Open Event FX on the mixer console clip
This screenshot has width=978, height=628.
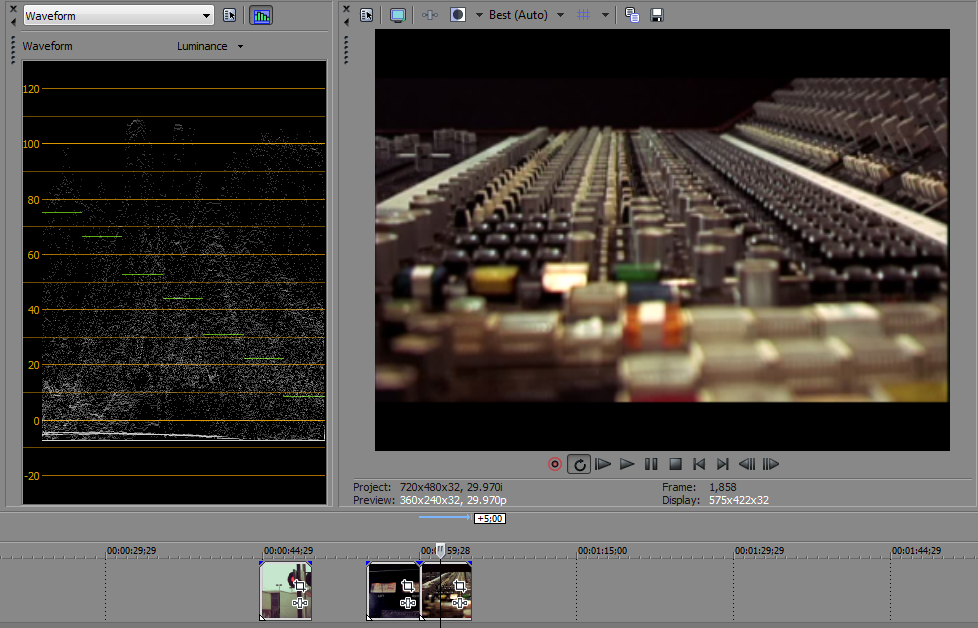pos(460,603)
